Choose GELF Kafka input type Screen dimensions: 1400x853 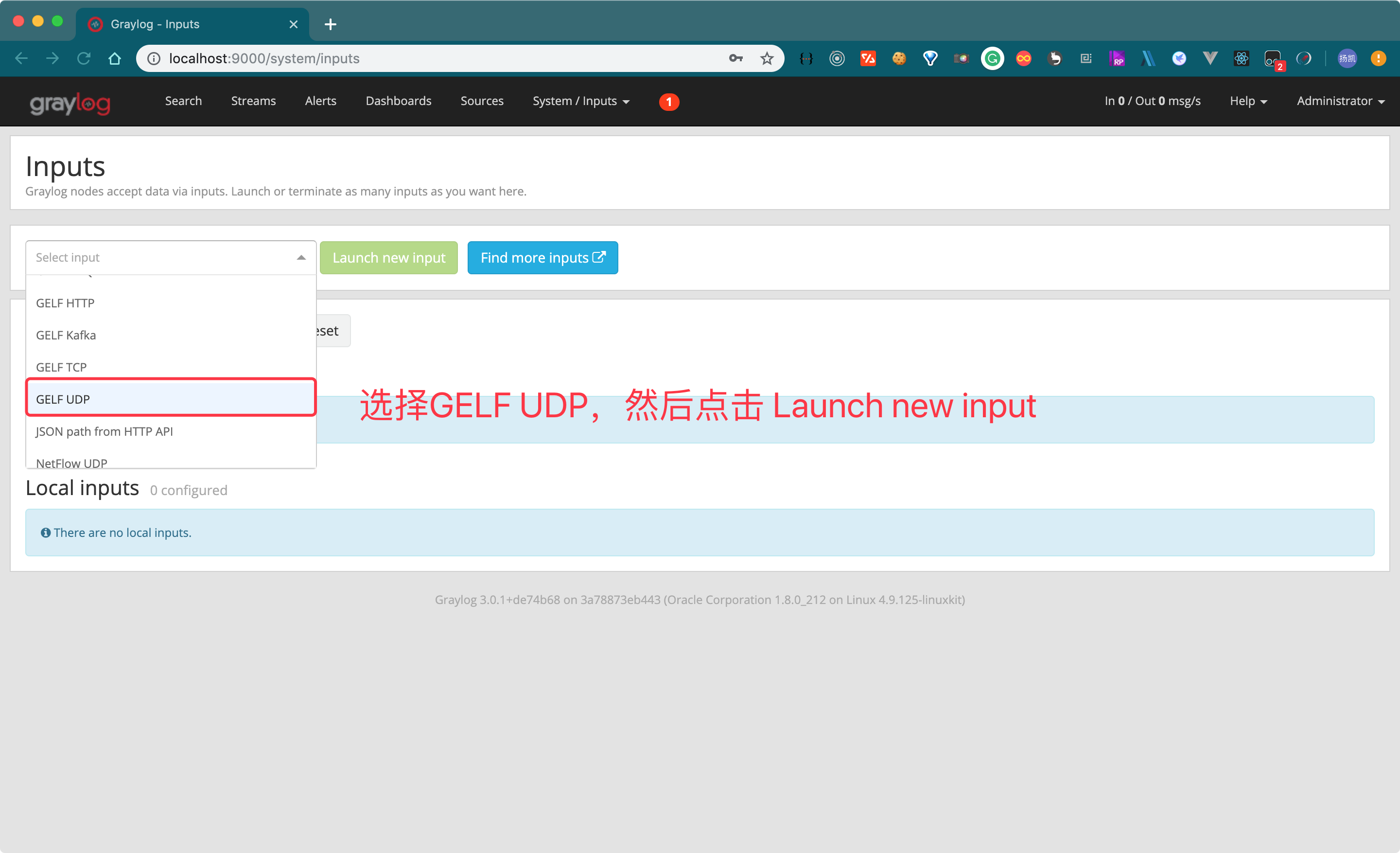171,335
